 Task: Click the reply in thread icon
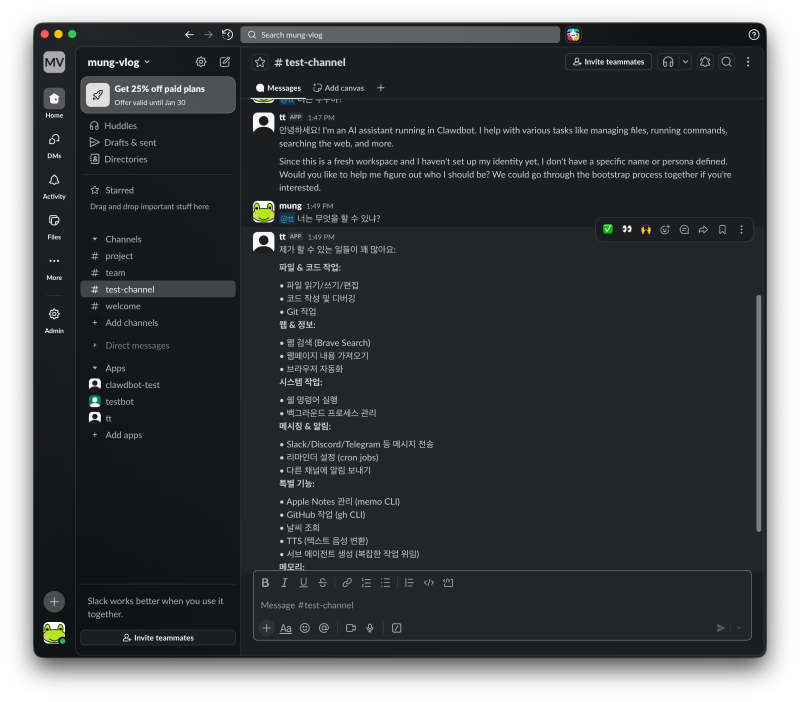tap(684, 229)
